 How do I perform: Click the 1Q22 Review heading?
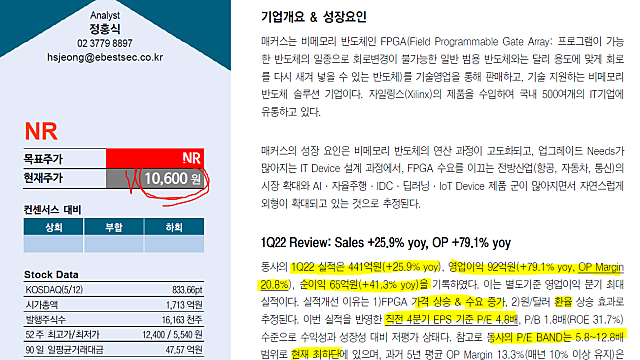tap(386, 243)
